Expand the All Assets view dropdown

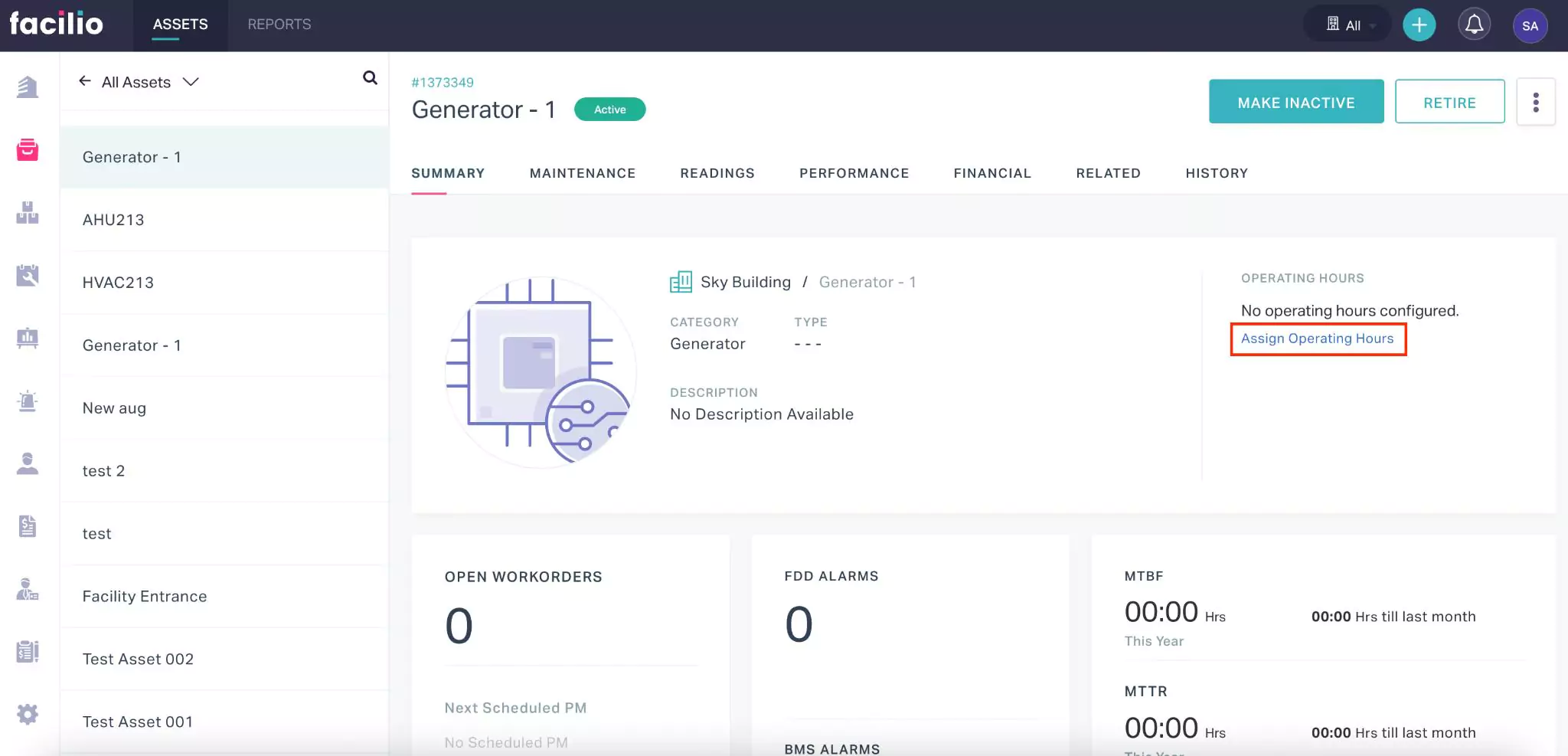click(x=191, y=82)
